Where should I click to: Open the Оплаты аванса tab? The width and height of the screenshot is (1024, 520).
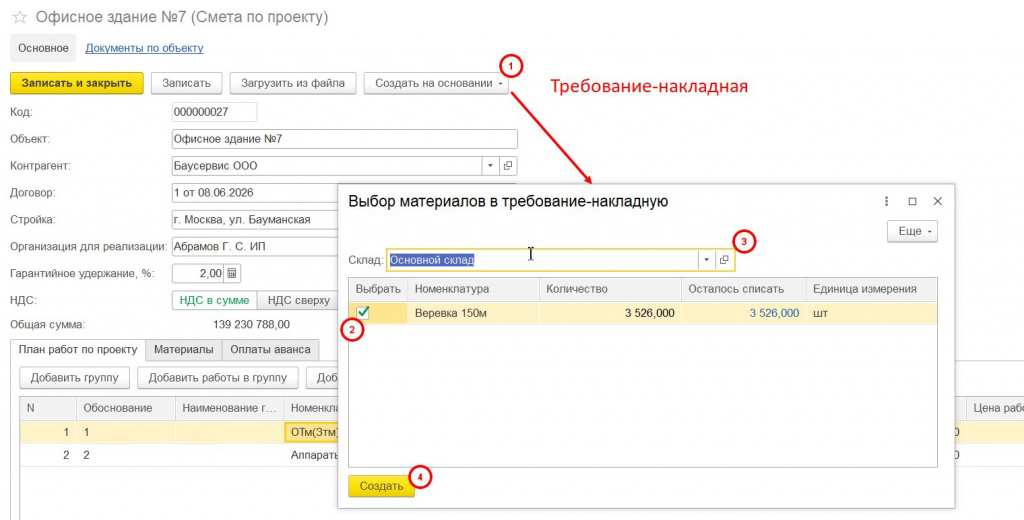click(x=270, y=349)
